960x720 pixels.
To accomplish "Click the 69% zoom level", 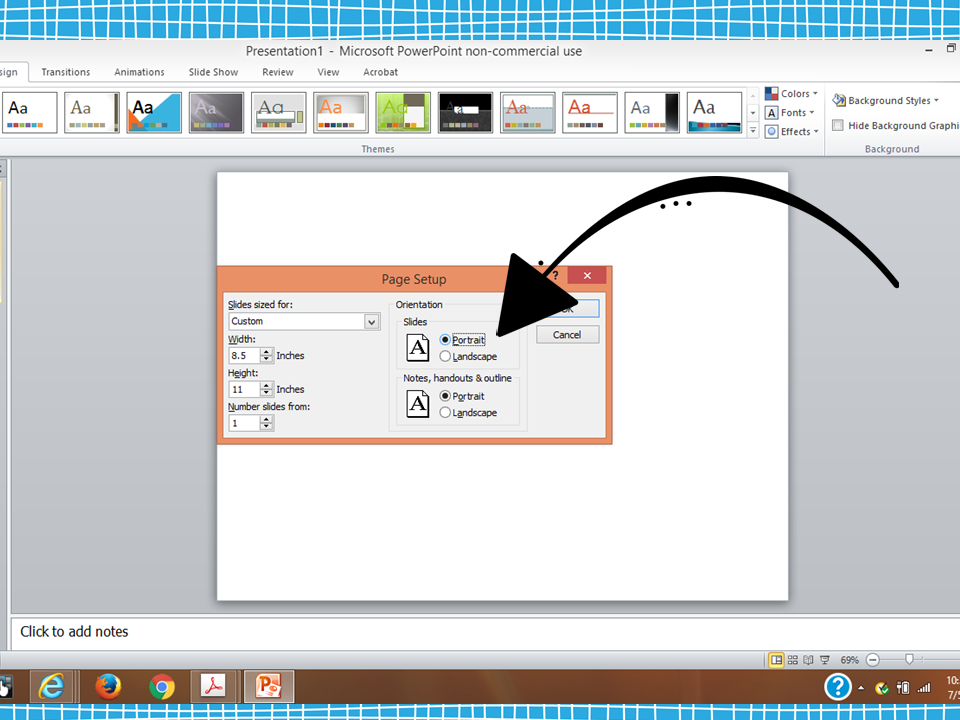I will [849, 660].
